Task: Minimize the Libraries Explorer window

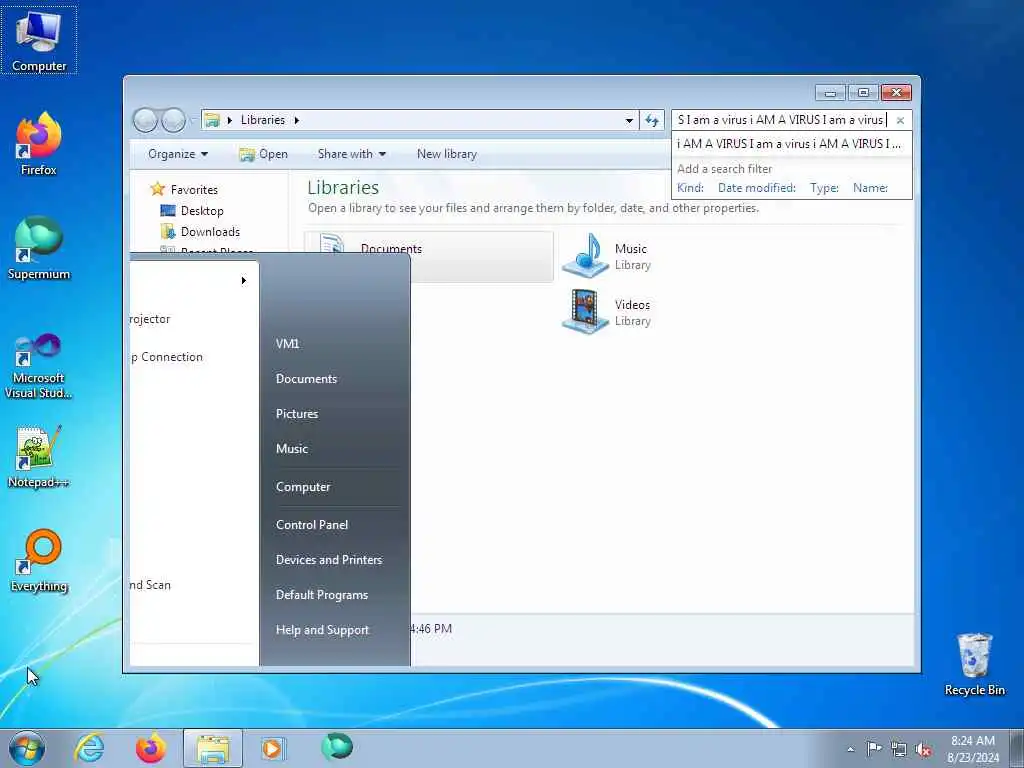Action: point(831,93)
